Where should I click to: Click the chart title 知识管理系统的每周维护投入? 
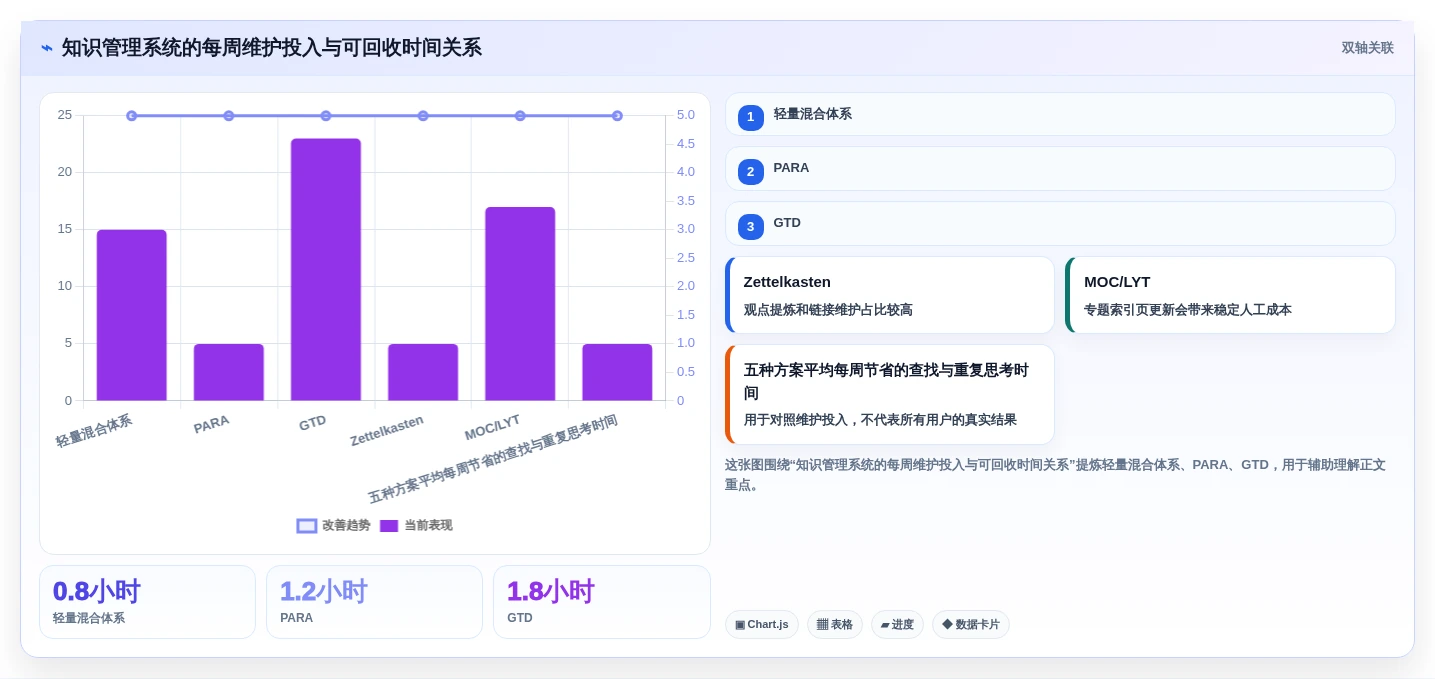[272, 48]
